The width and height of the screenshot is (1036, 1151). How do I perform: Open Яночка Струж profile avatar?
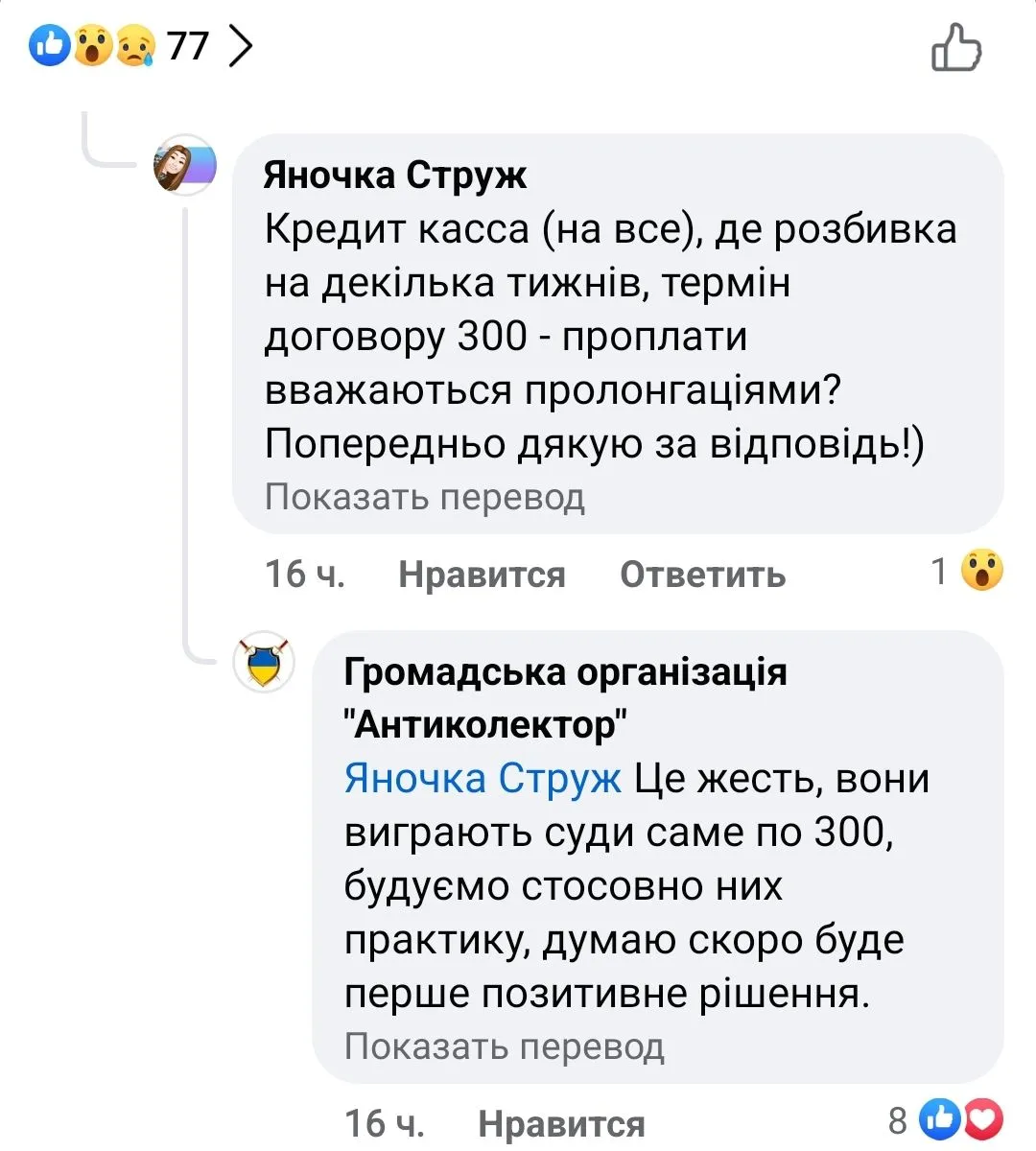(185, 165)
